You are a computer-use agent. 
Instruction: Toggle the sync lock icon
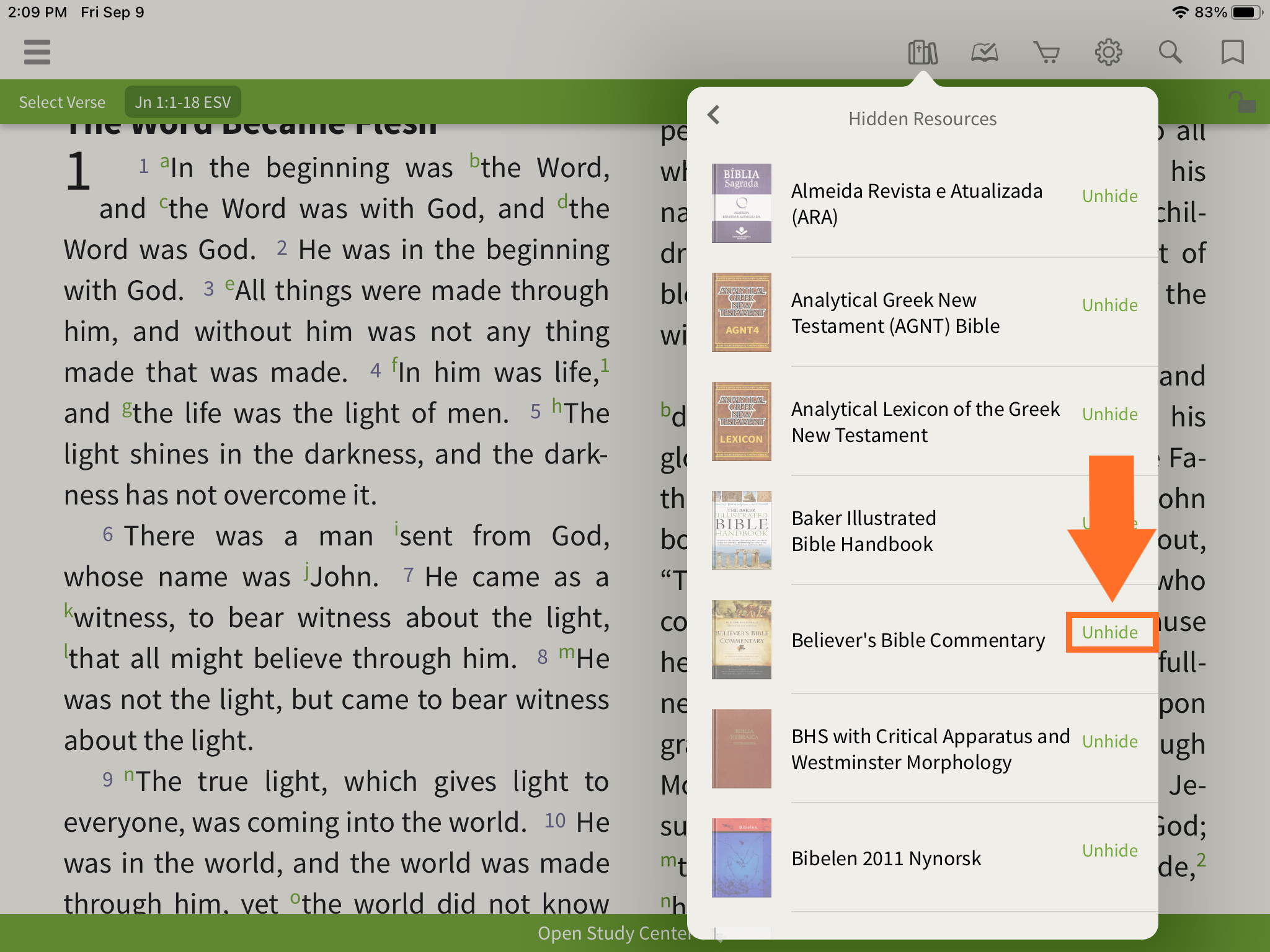point(1241,102)
